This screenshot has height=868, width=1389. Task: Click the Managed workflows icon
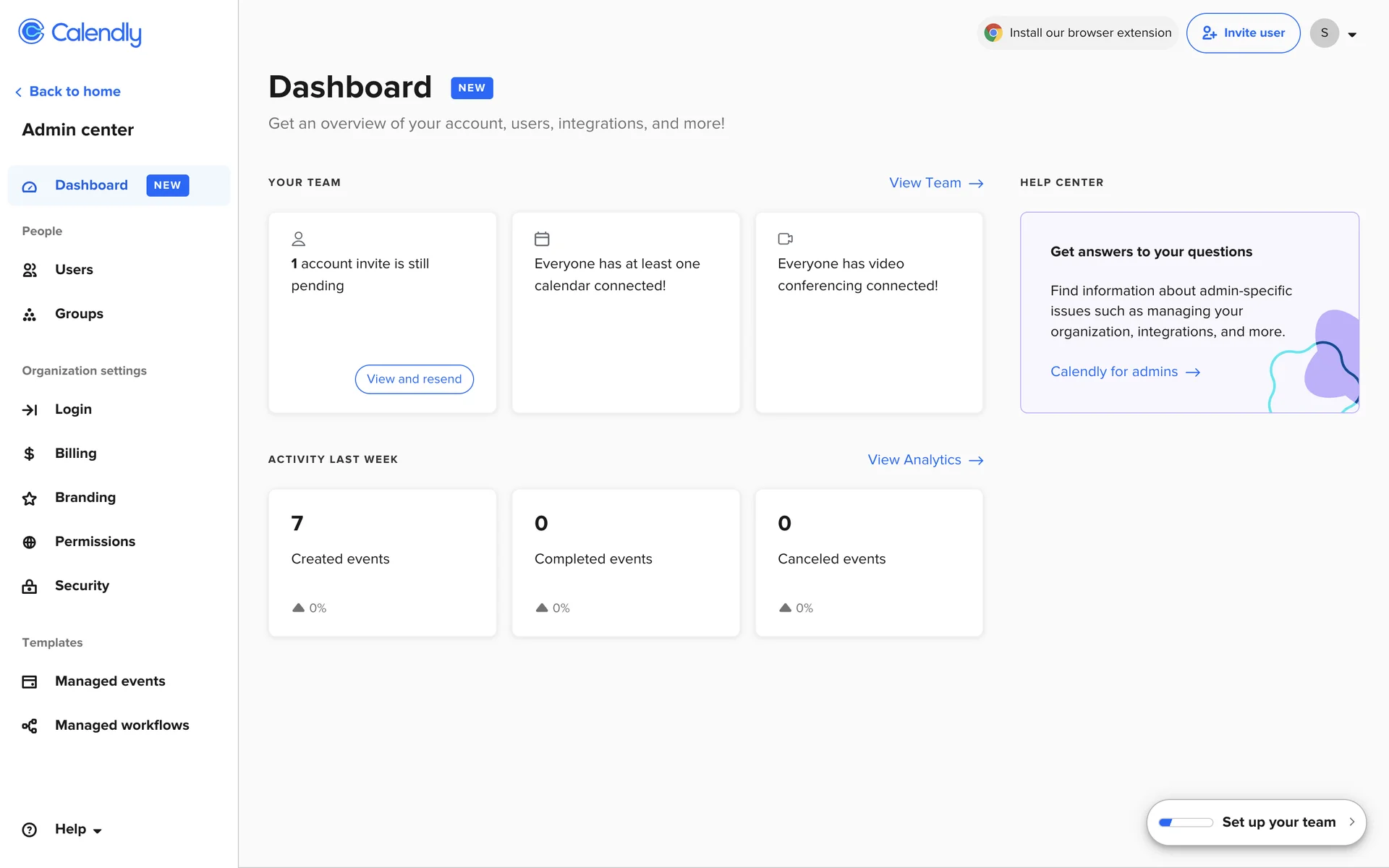coord(30,726)
